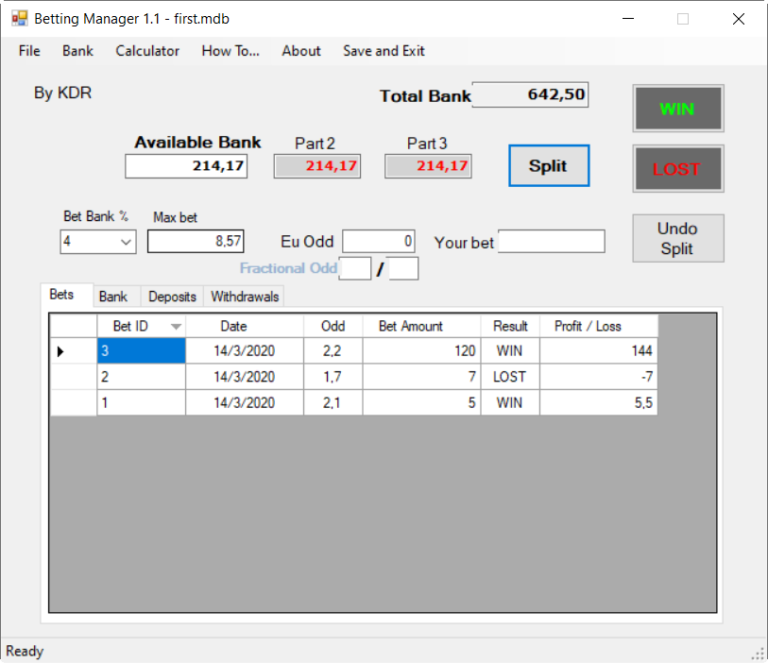Click the Available Bank value field
This screenshot has height=663, width=768.
[x=186, y=166]
